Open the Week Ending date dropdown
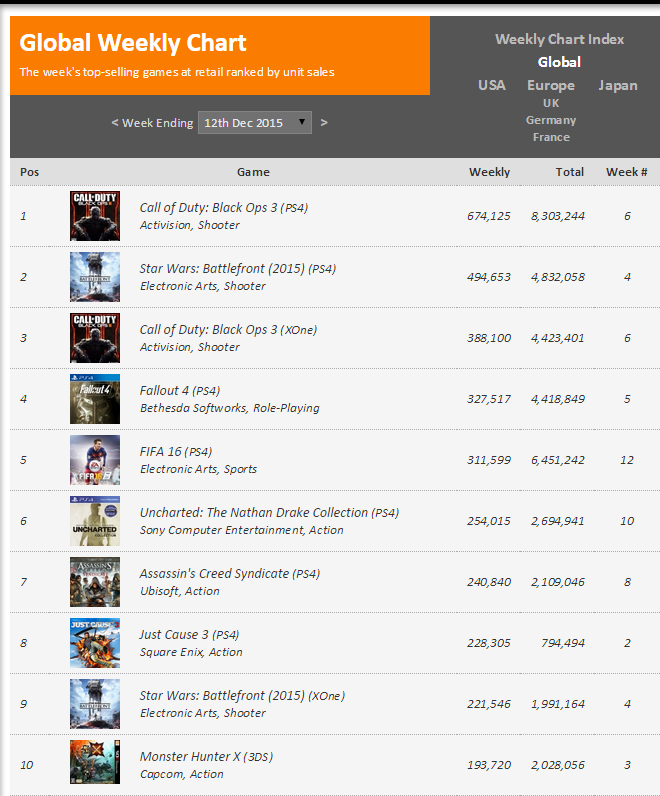Viewport: 660px width, 796px height. tap(254, 123)
